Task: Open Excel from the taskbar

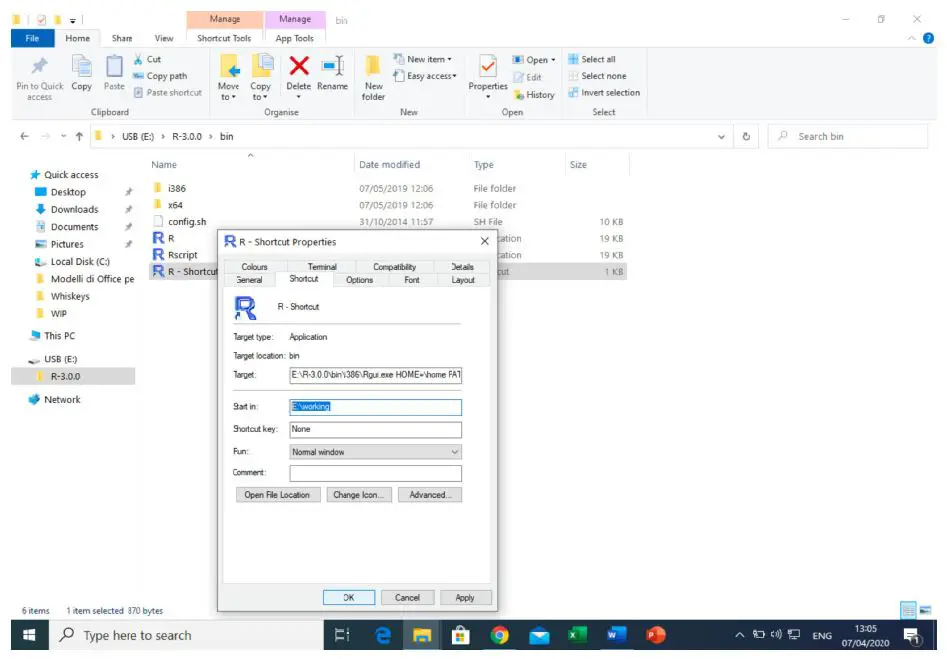Action: 576,634
